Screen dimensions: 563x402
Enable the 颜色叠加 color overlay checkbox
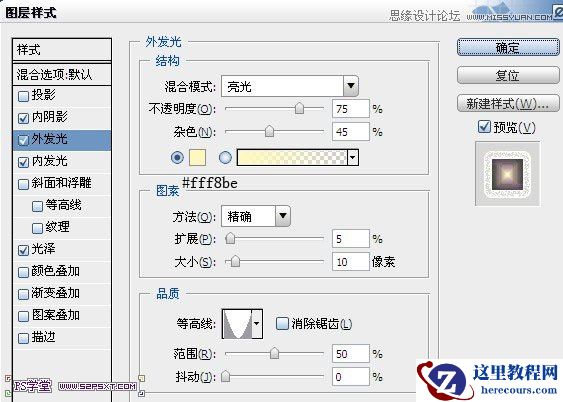[x=23, y=272]
